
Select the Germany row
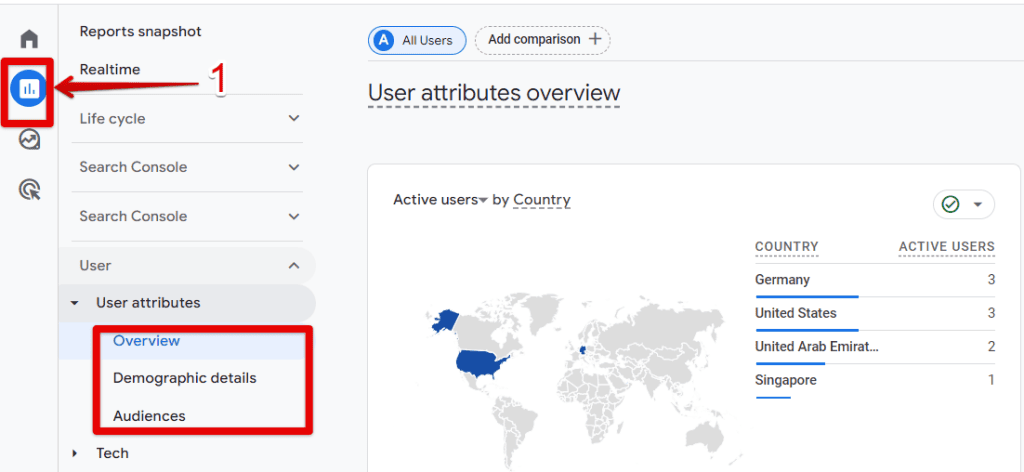(875, 281)
